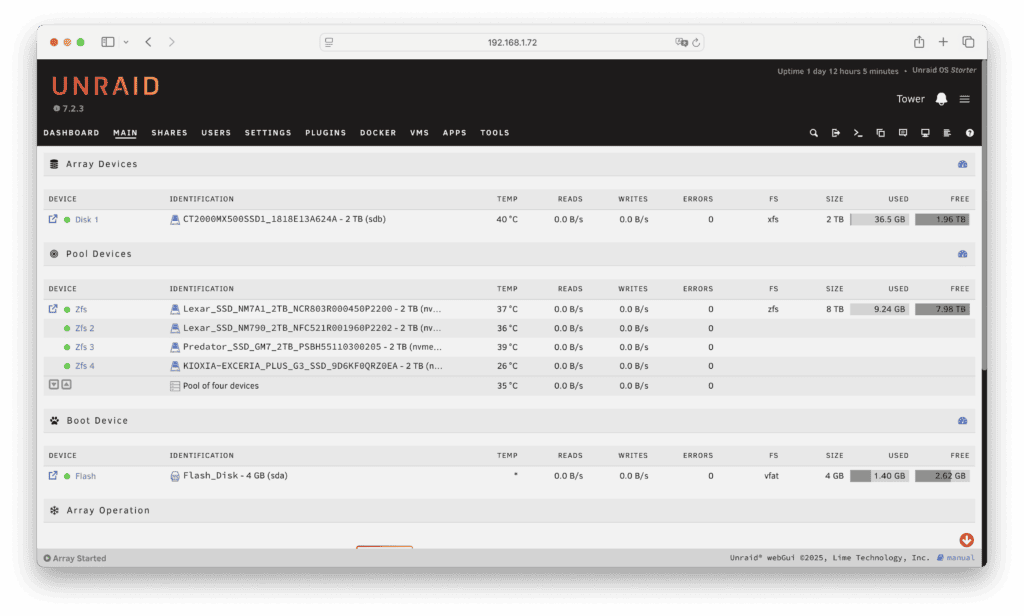Click Disk 1 used space bar

tap(879, 219)
